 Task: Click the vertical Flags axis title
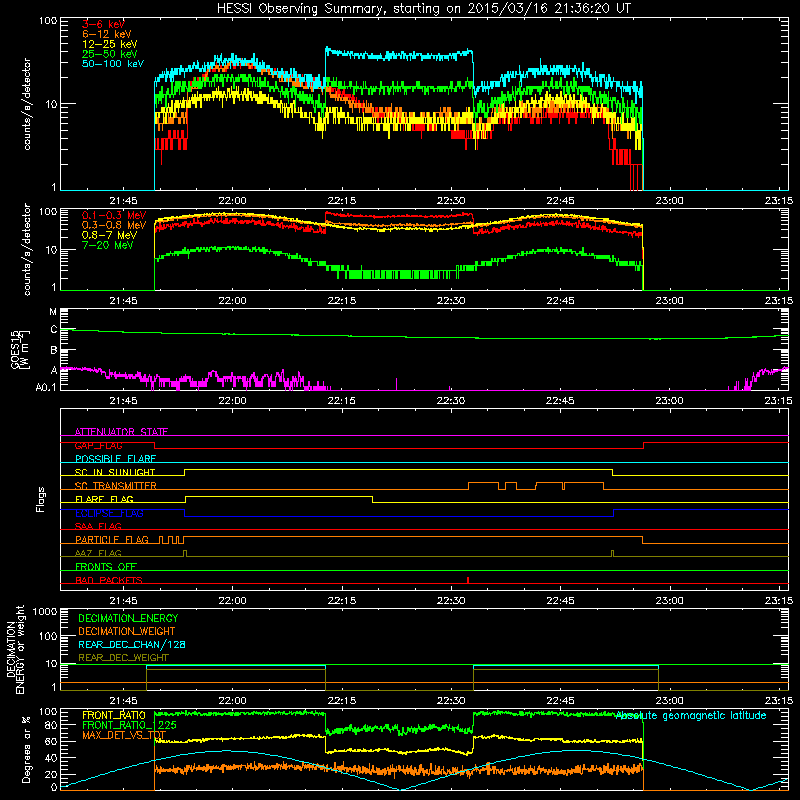pos(41,499)
